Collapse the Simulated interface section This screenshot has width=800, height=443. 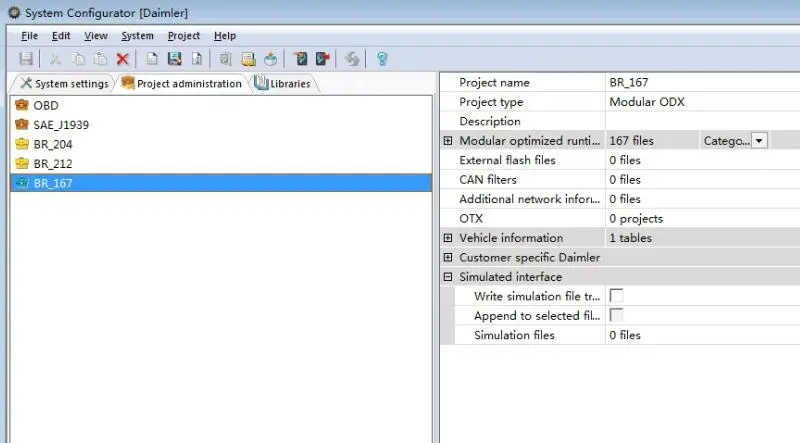click(x=448, y=277)
